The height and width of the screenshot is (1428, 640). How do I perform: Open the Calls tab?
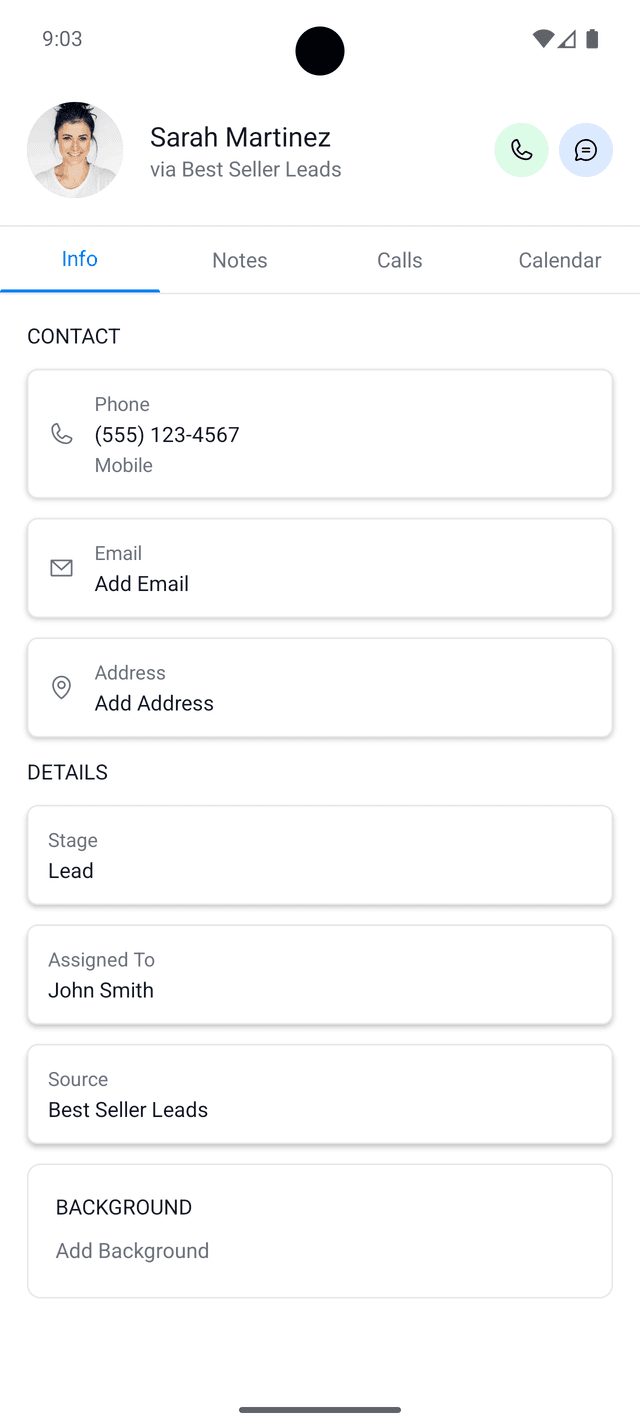coord(399,259)
